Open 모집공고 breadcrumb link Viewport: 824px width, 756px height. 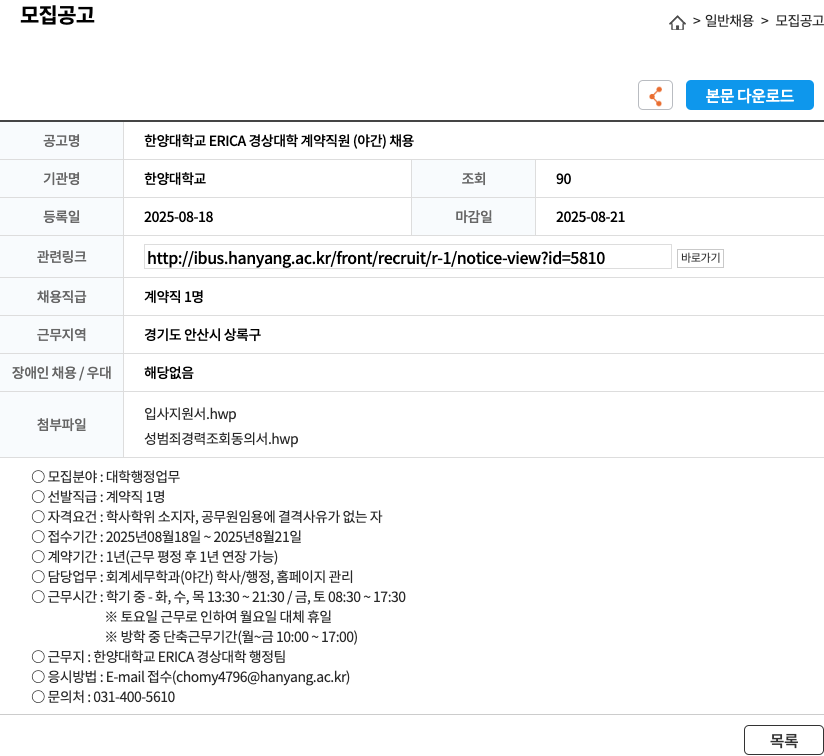pos(799,21)
